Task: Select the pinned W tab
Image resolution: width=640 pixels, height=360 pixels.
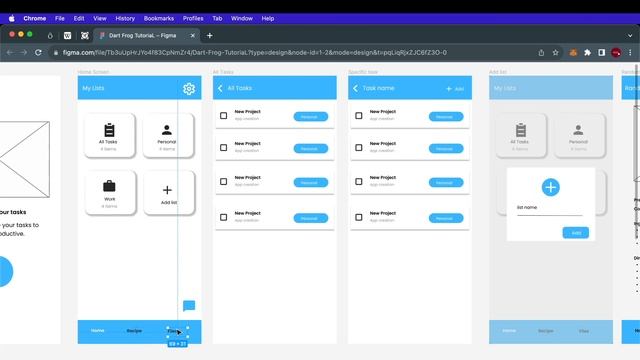Action: [67, 36]
